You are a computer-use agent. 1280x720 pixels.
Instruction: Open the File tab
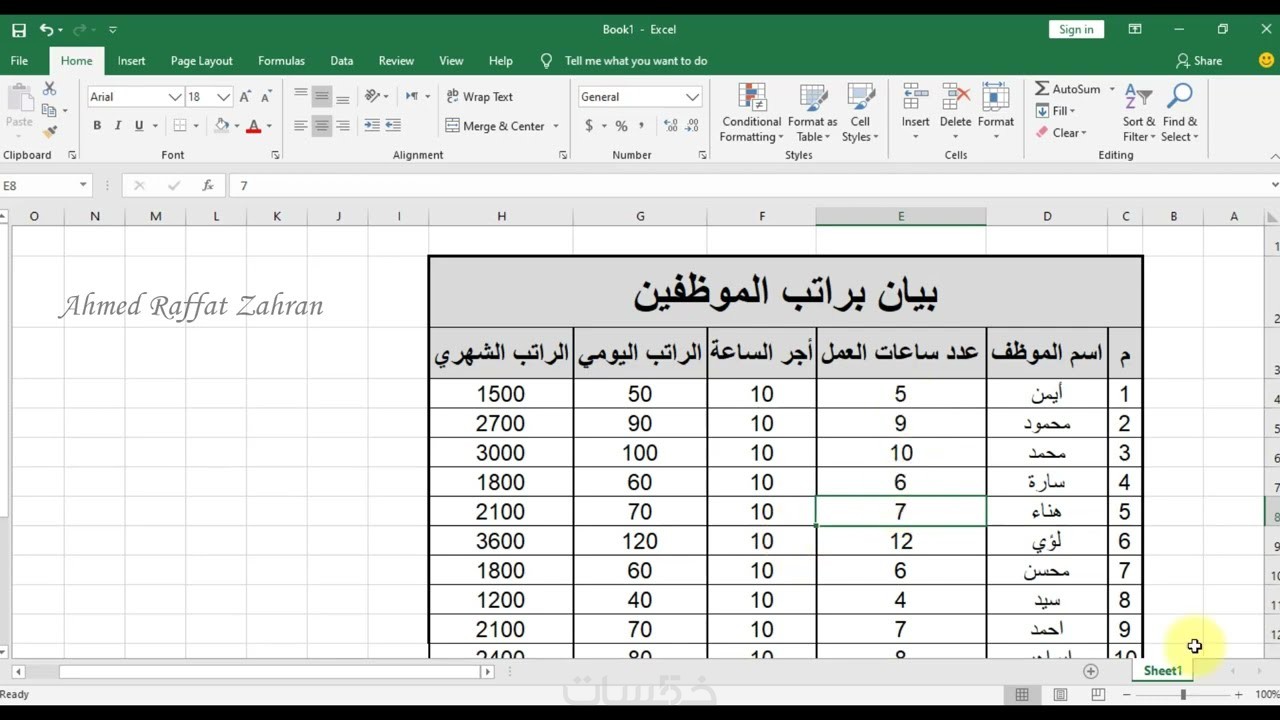click(x=19, y=61)
